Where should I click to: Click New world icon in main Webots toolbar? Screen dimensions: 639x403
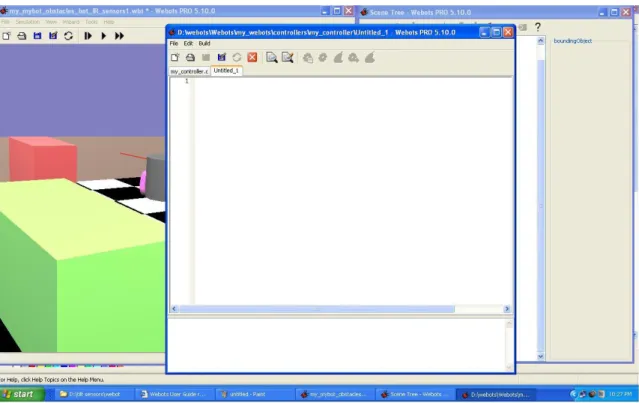click(6, 36)
